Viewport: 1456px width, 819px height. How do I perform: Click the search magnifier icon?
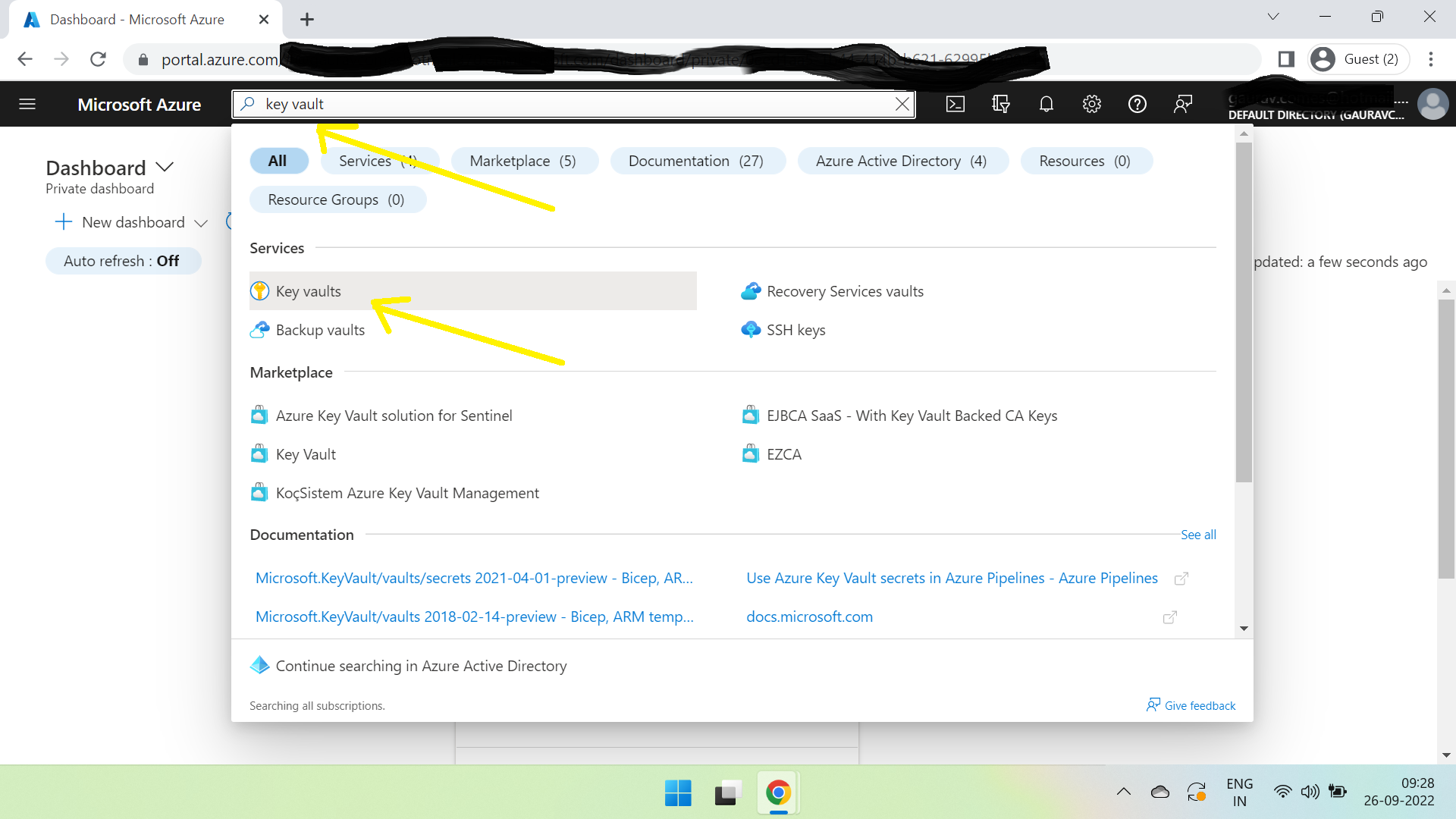(x=247, y=104)
